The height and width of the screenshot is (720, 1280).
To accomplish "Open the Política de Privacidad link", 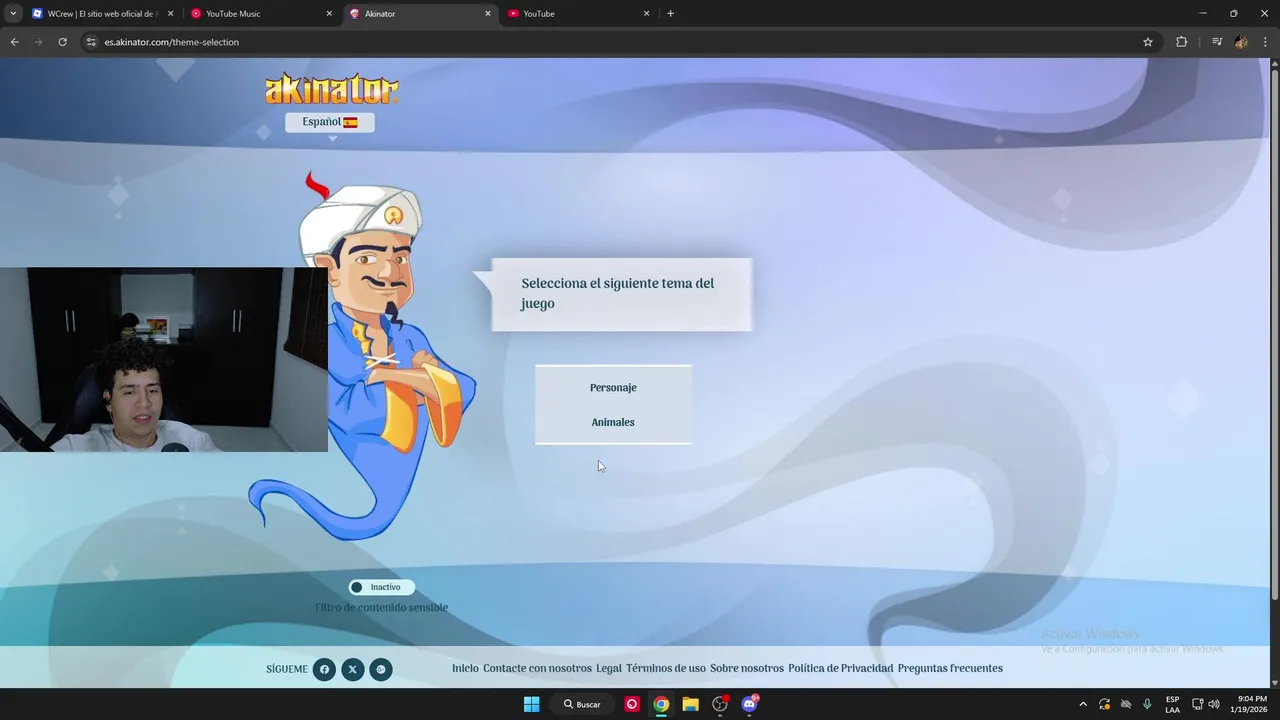I will pos(841,668).
